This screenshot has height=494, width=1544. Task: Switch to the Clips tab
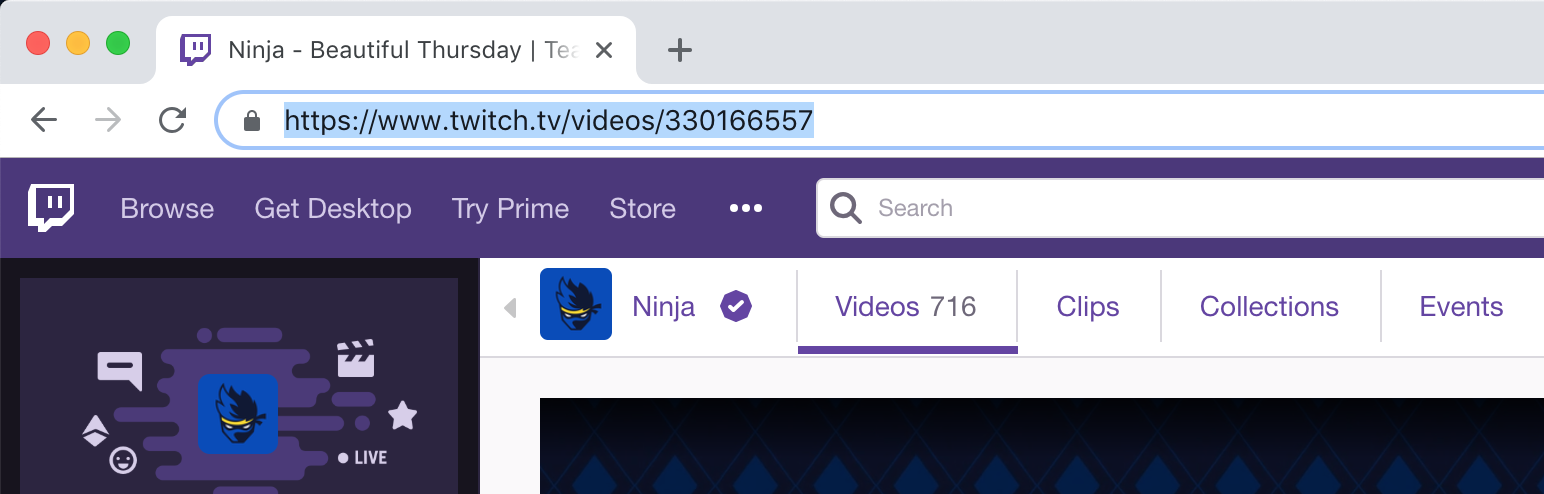1088,306
